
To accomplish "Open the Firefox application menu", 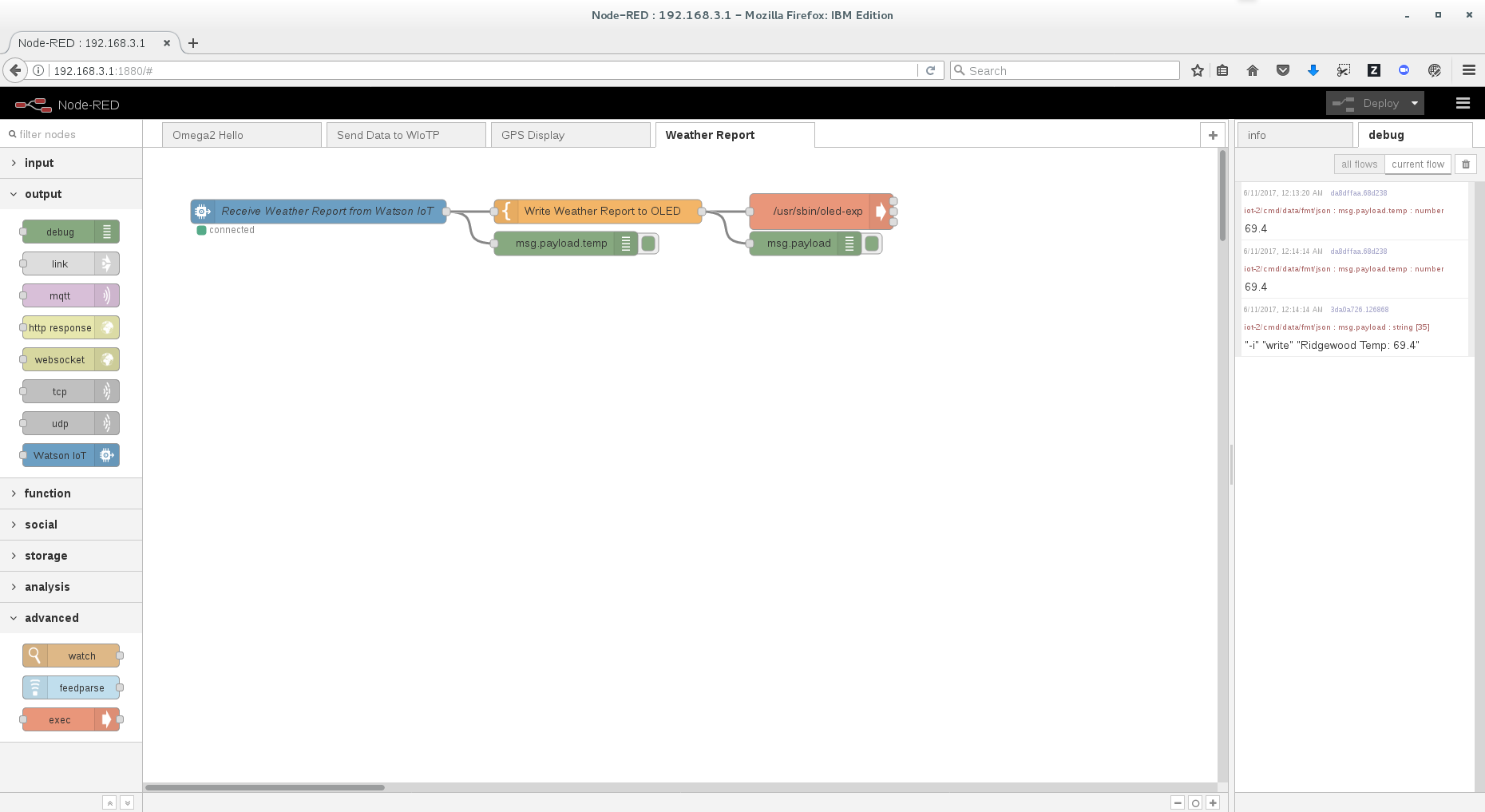I will 1468,70.
